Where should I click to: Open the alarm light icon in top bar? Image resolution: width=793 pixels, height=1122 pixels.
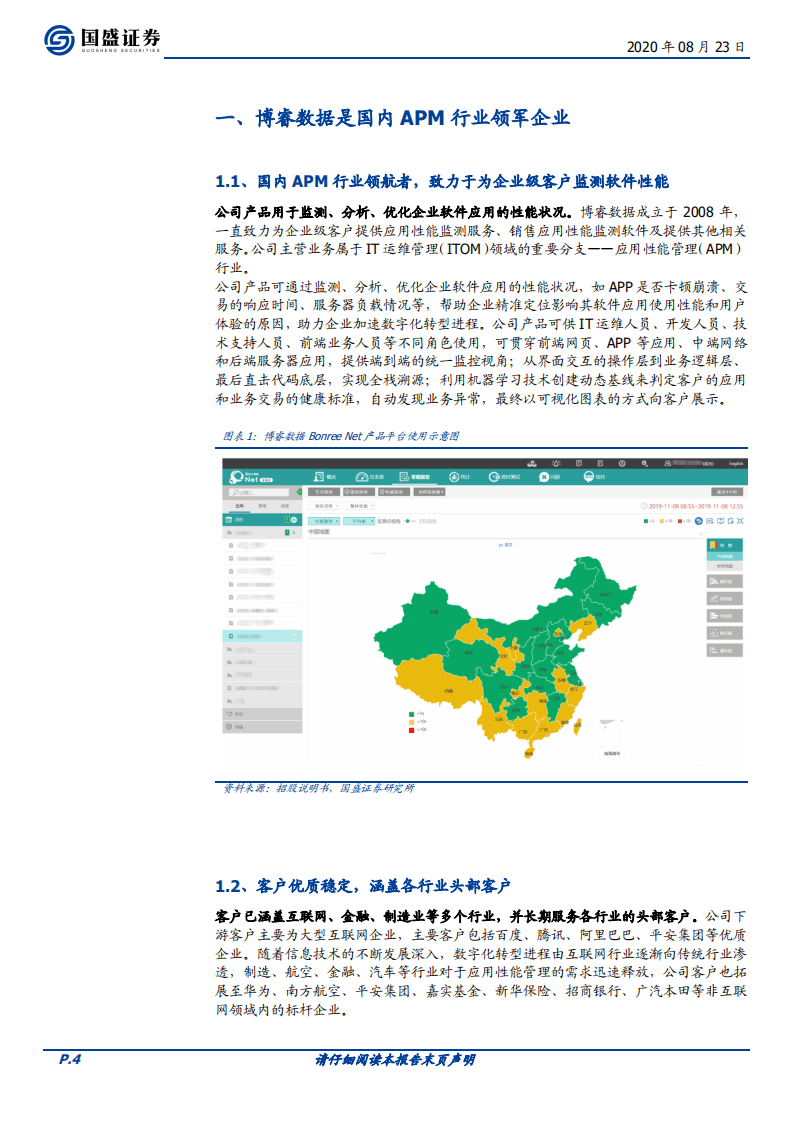[x=556, y=463]
